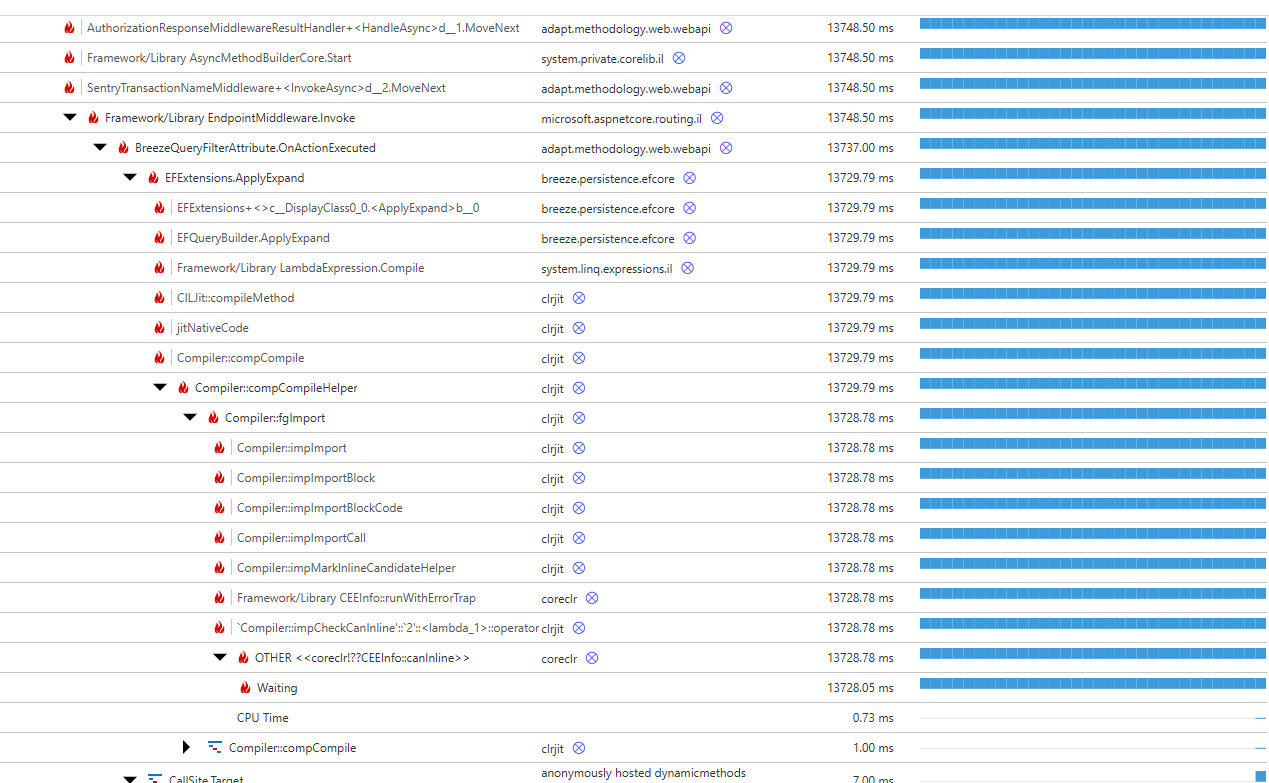
Task: Click hot path flame on EndpointMiddleware.Invoke
Action: pos(93,118)
